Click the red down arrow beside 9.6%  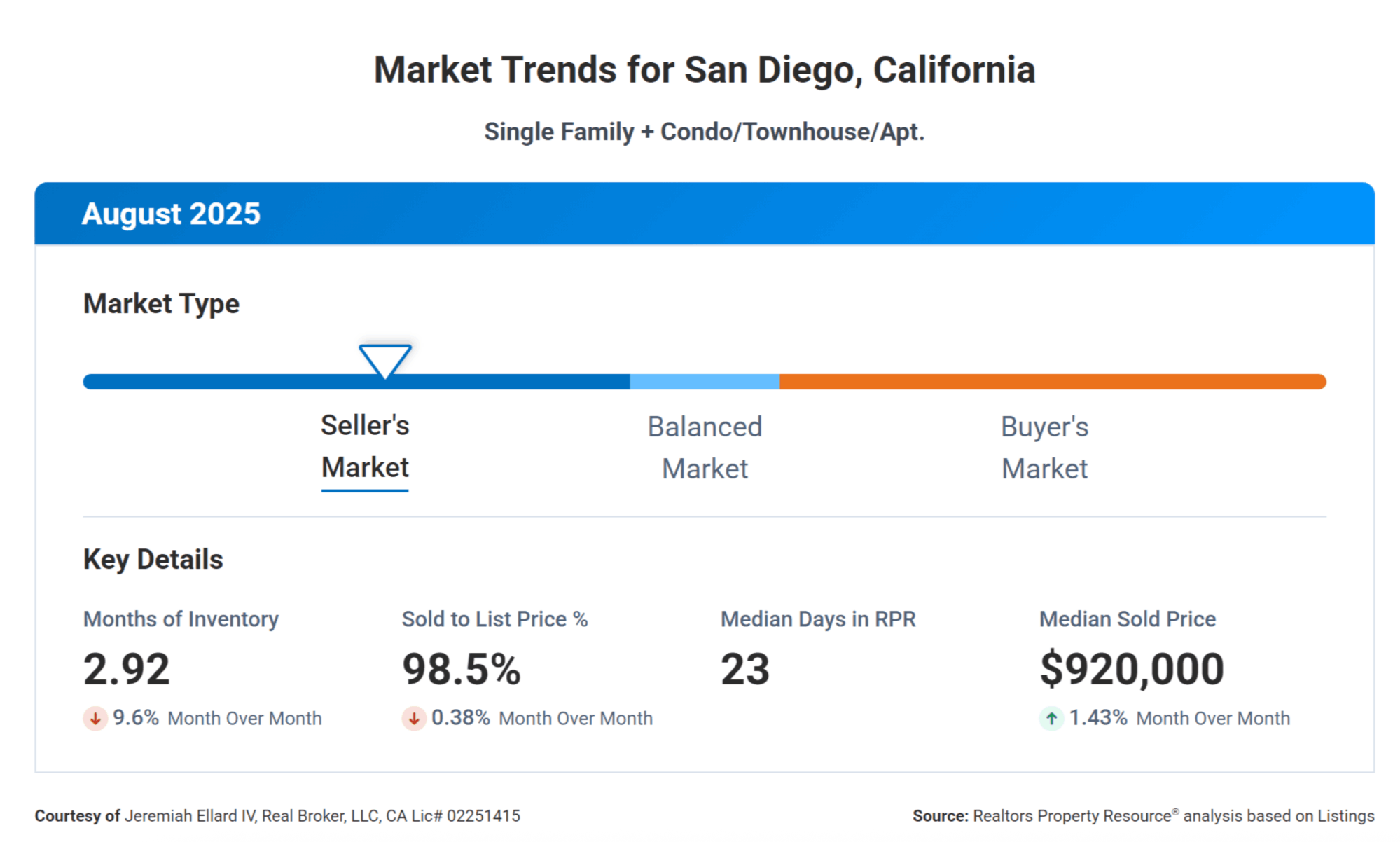(95, 718)
